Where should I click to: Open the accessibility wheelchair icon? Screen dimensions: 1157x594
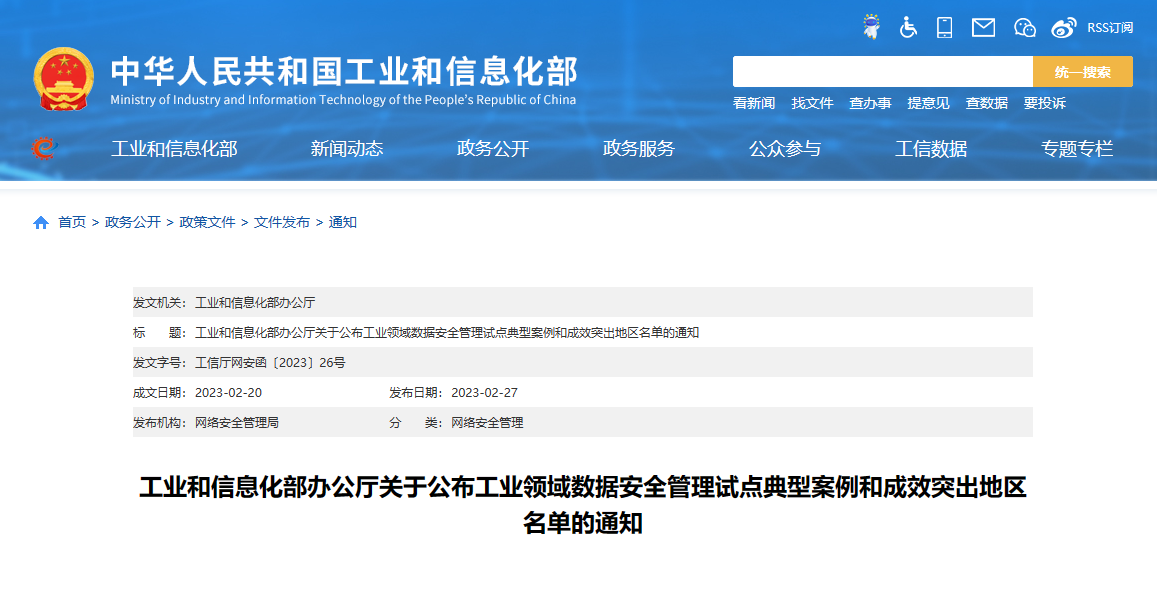point(908,27)
